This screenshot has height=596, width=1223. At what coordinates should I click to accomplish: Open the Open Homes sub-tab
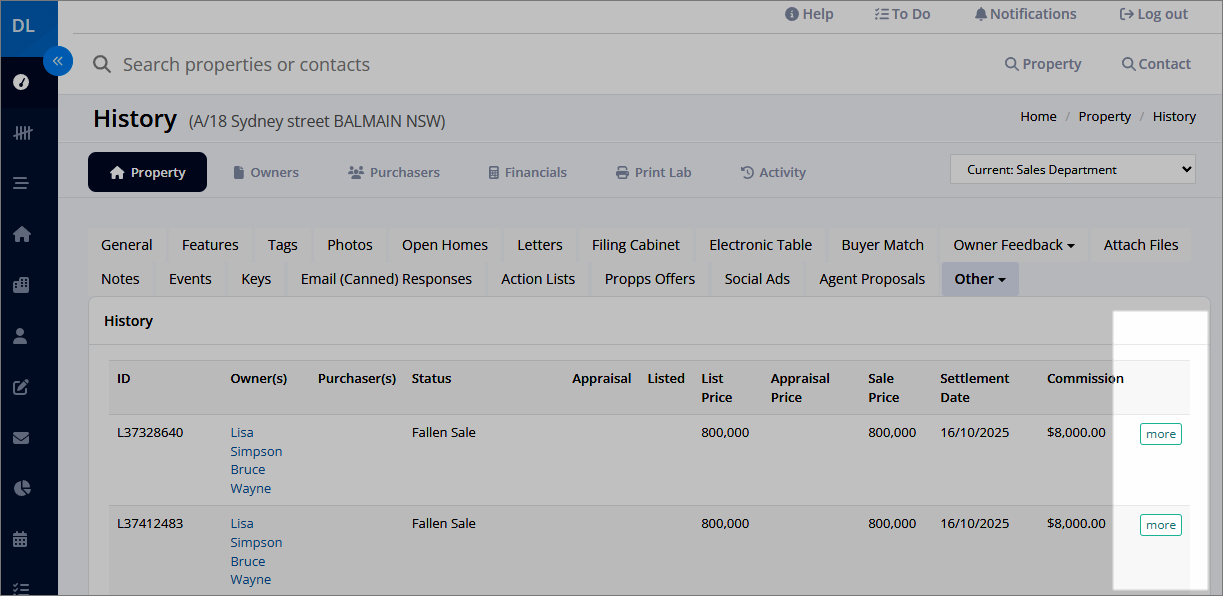coord(445,245)
